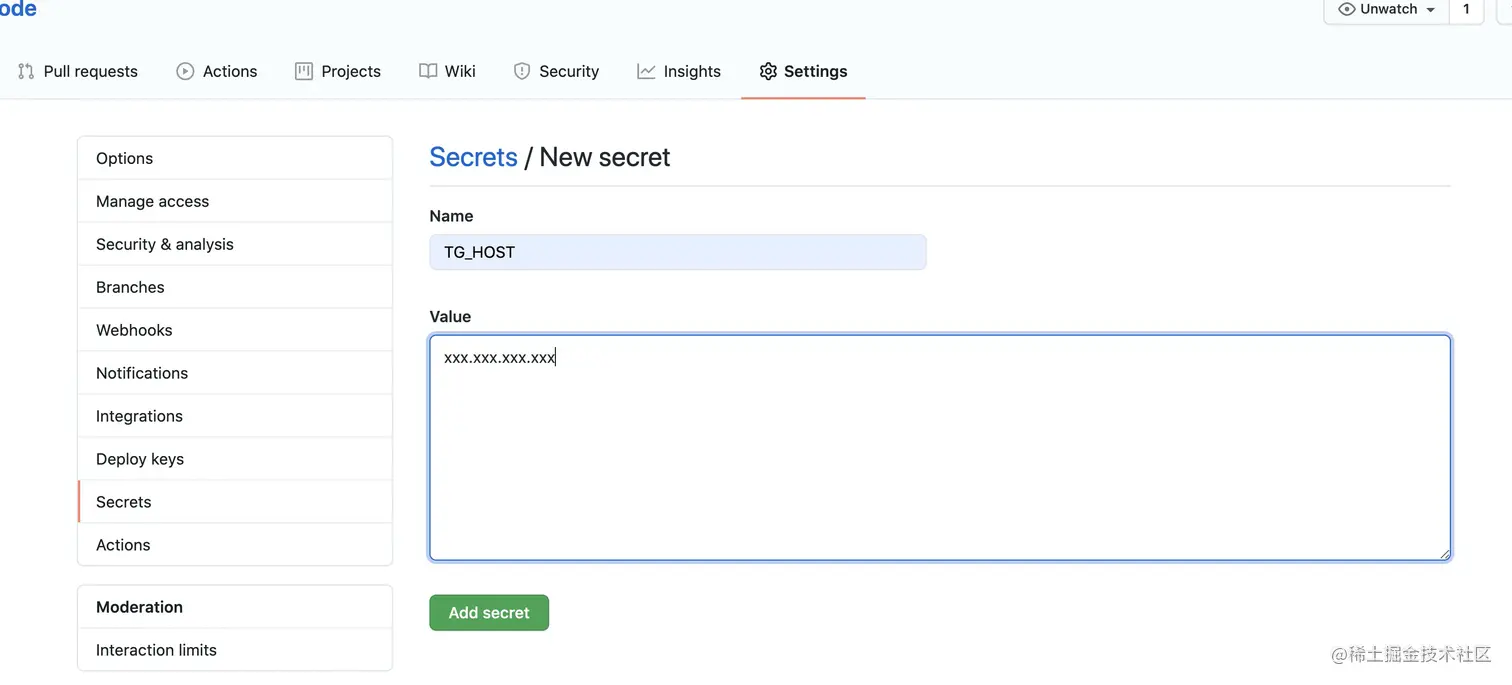Open Webhooks settings page
The image size is (1512, 685).
[x=235, y=330]
